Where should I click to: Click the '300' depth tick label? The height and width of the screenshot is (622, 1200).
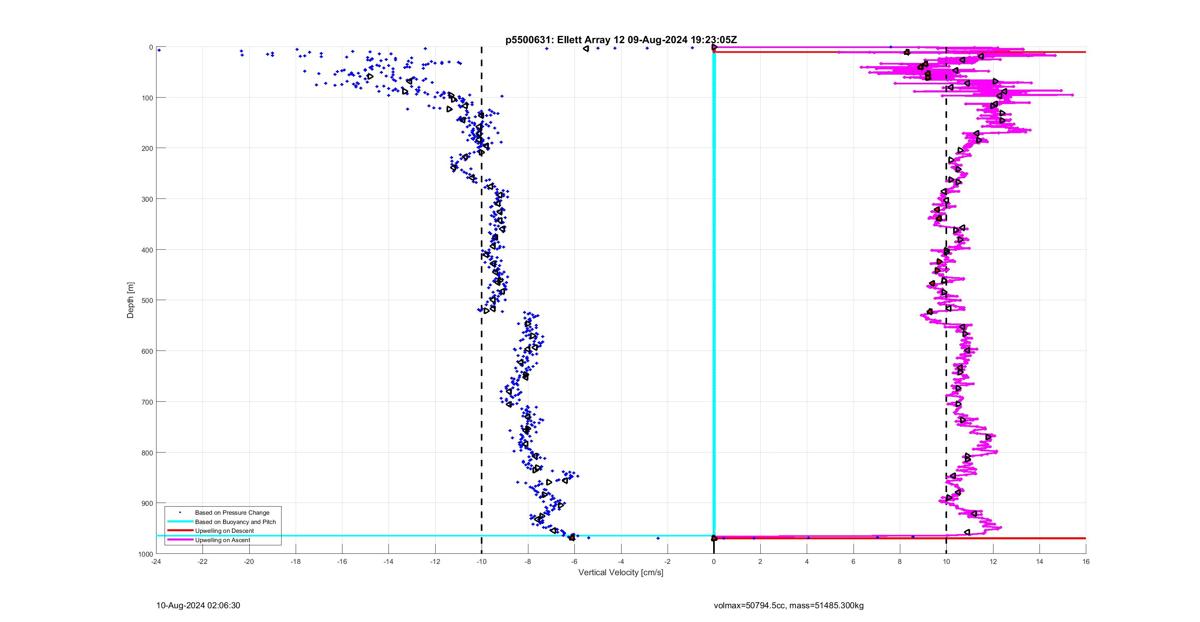(146, 199)
